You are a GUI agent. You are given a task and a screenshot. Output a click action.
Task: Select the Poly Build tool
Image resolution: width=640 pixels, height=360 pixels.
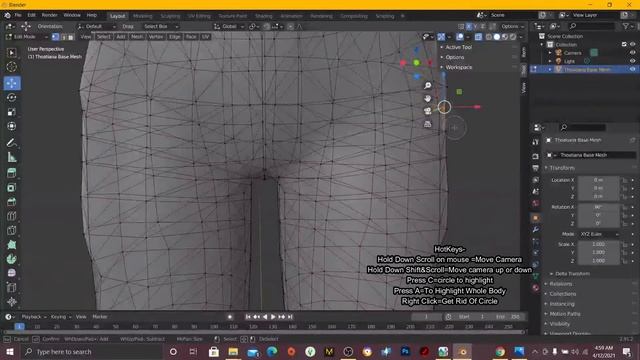12,245
